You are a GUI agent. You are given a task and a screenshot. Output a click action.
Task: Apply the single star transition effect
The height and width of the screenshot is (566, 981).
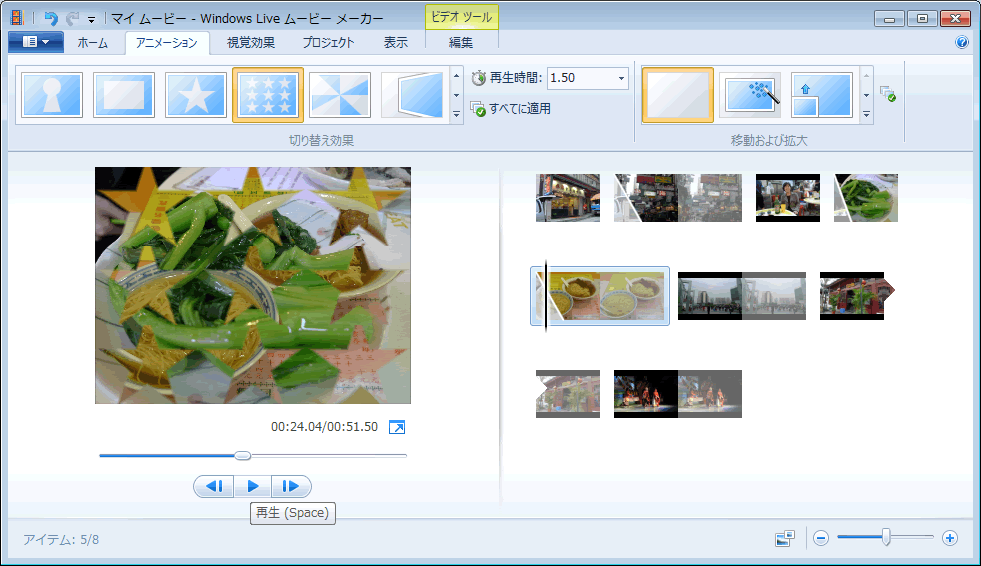(x=195, y=95)
